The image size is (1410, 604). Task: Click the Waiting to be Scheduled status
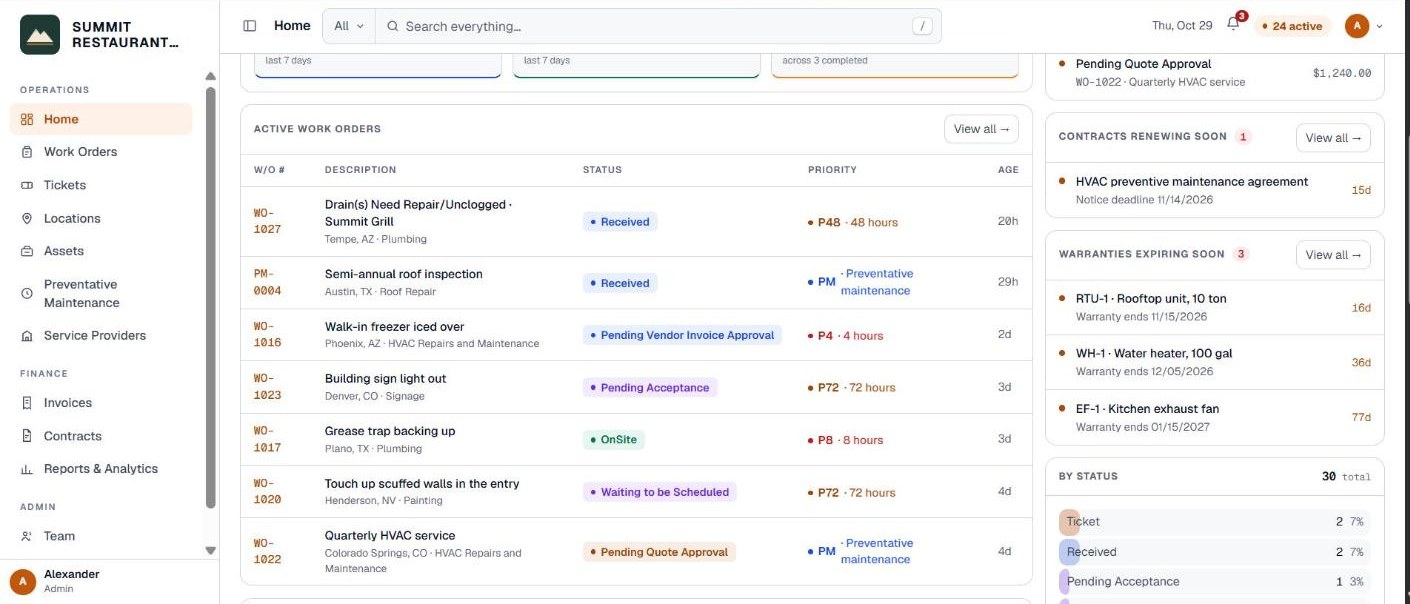[x=660, y=492]
